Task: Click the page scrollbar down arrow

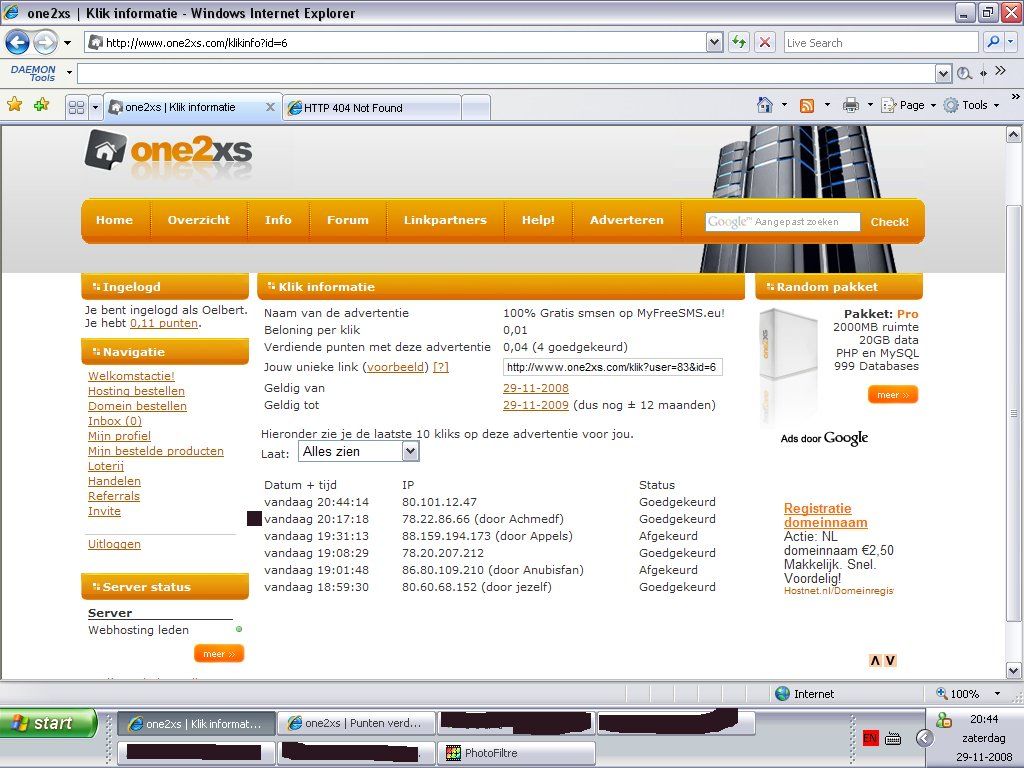Action: [1014, 670]
